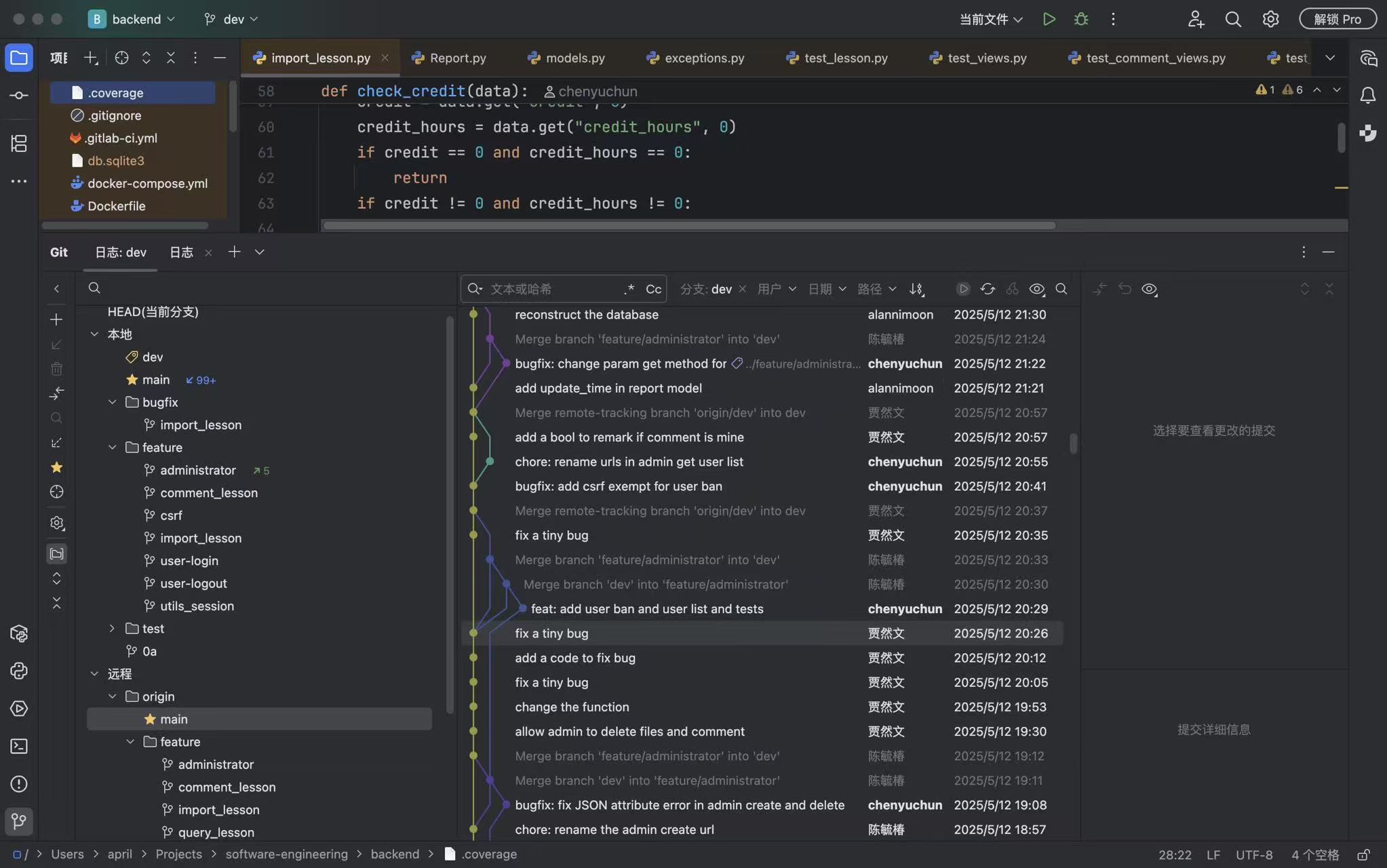Click the editor horizontal scrollbar
The image size is (1387, 868).
pyautogui.click(x=688, y=225)
